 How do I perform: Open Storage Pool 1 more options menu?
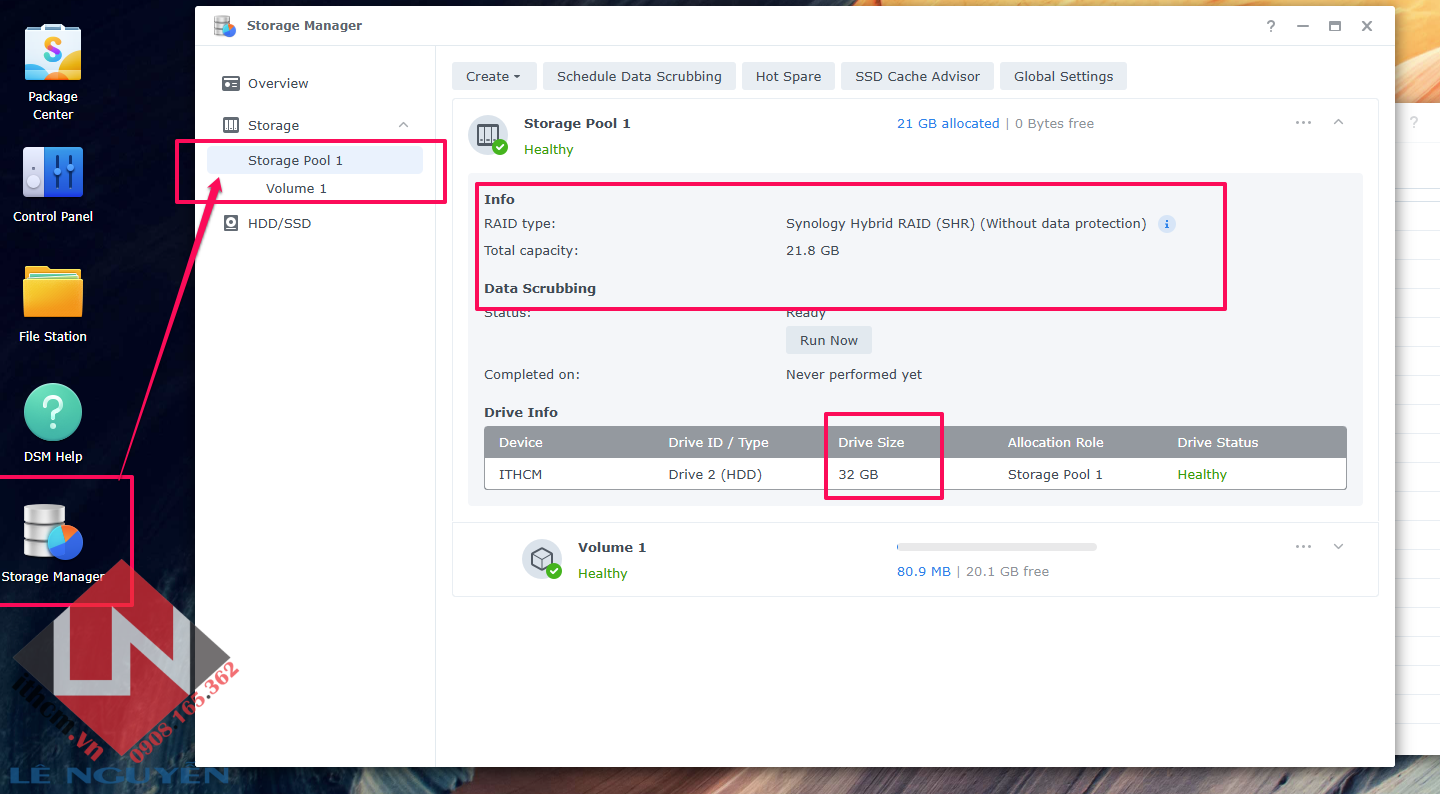coord(1303,122)
